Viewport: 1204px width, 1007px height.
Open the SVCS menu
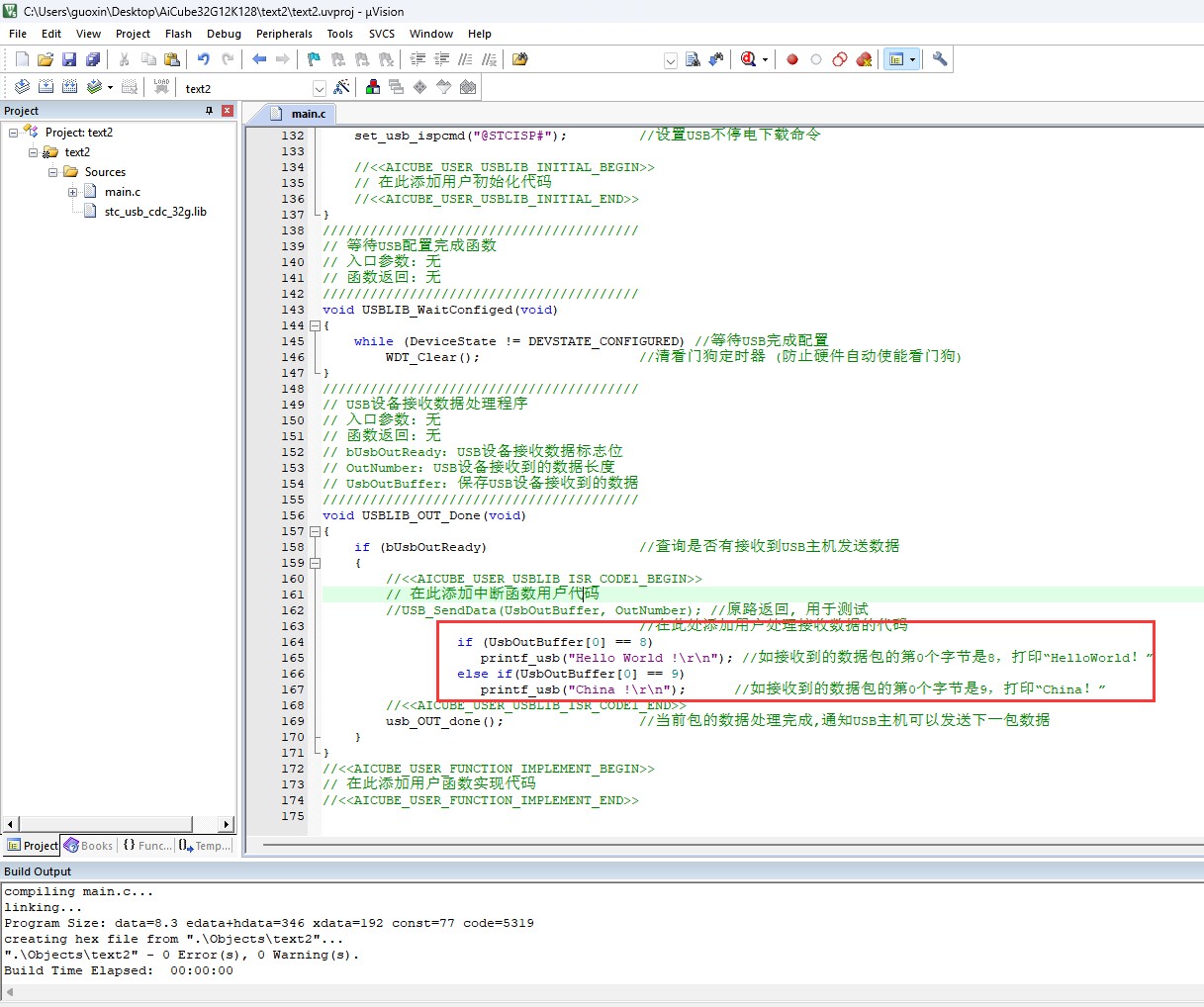tap(382, 34)
